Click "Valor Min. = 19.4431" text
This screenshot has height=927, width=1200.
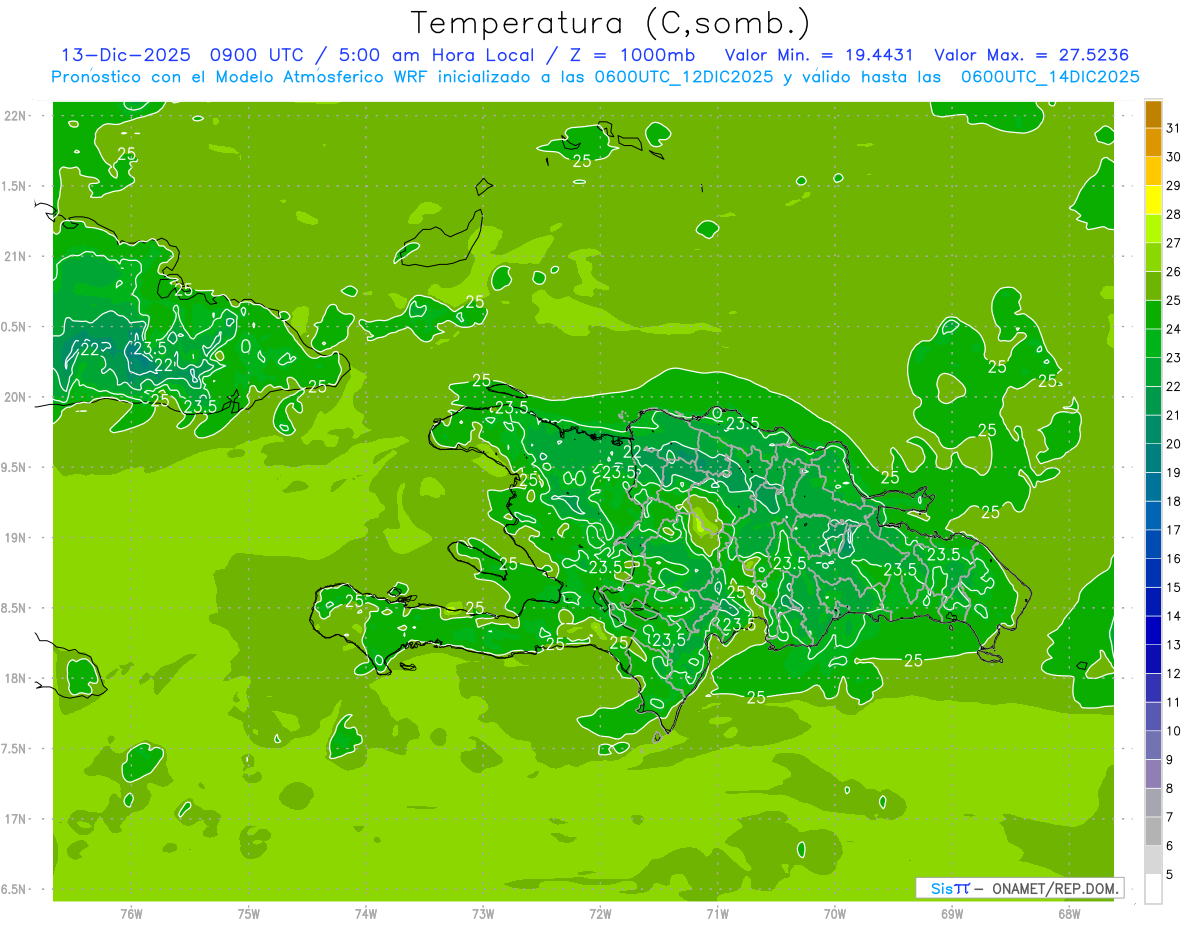[x=819, y=55]
